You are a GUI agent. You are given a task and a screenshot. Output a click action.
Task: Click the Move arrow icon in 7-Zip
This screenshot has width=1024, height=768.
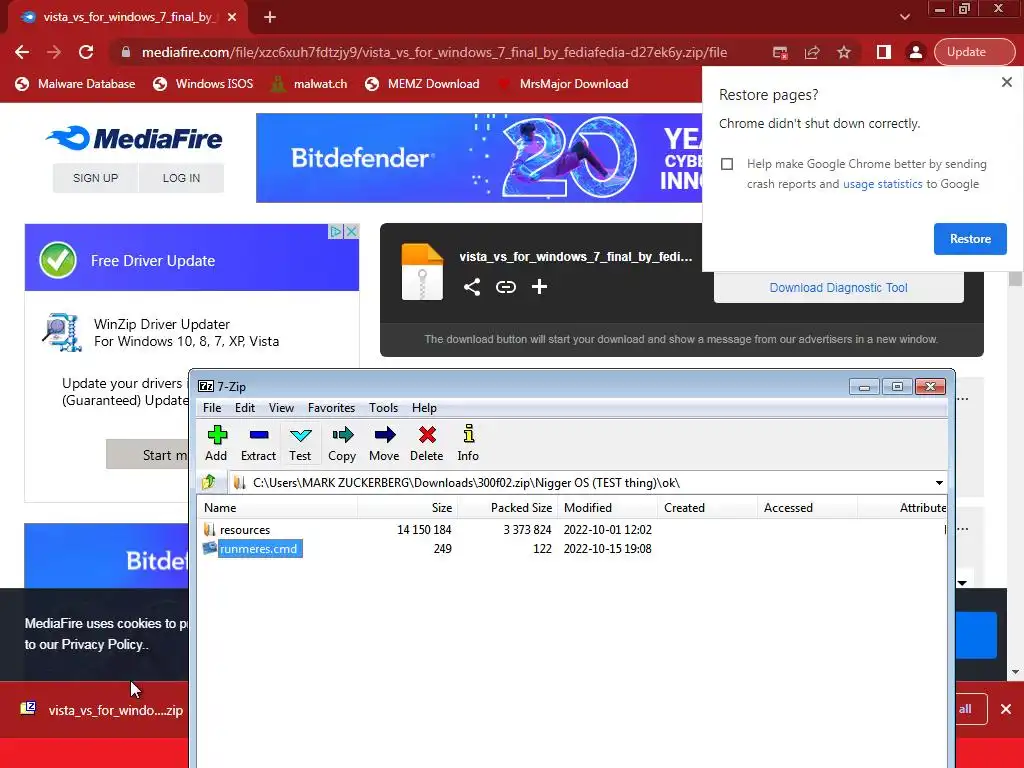pyautogui.click(x=384, y=443)
